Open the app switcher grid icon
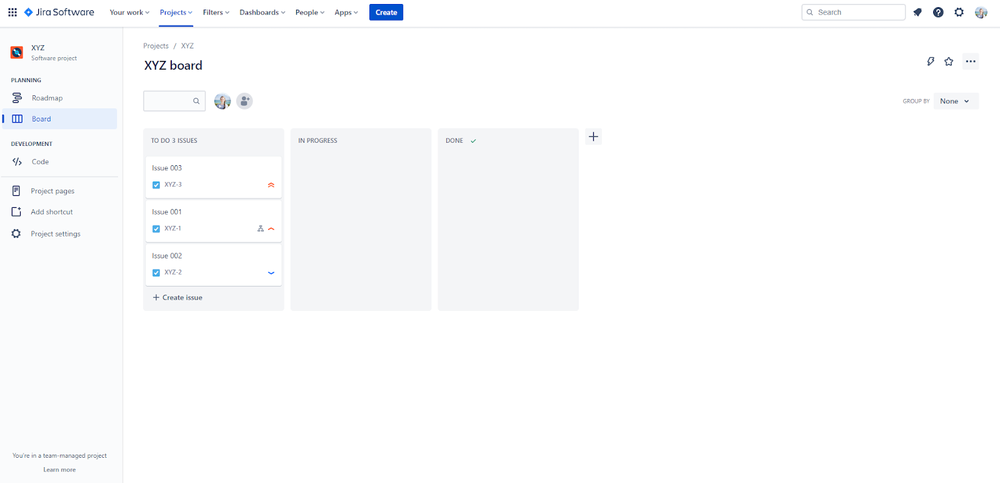1000x483 pixels. pyautogui.click(x=12, y=12)
